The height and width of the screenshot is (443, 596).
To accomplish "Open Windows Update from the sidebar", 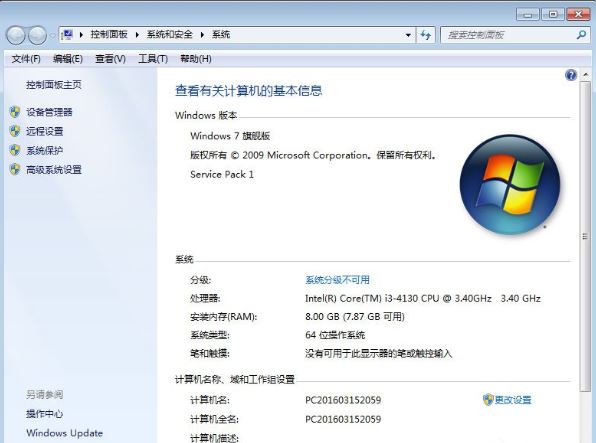I will tap(64, 433).
